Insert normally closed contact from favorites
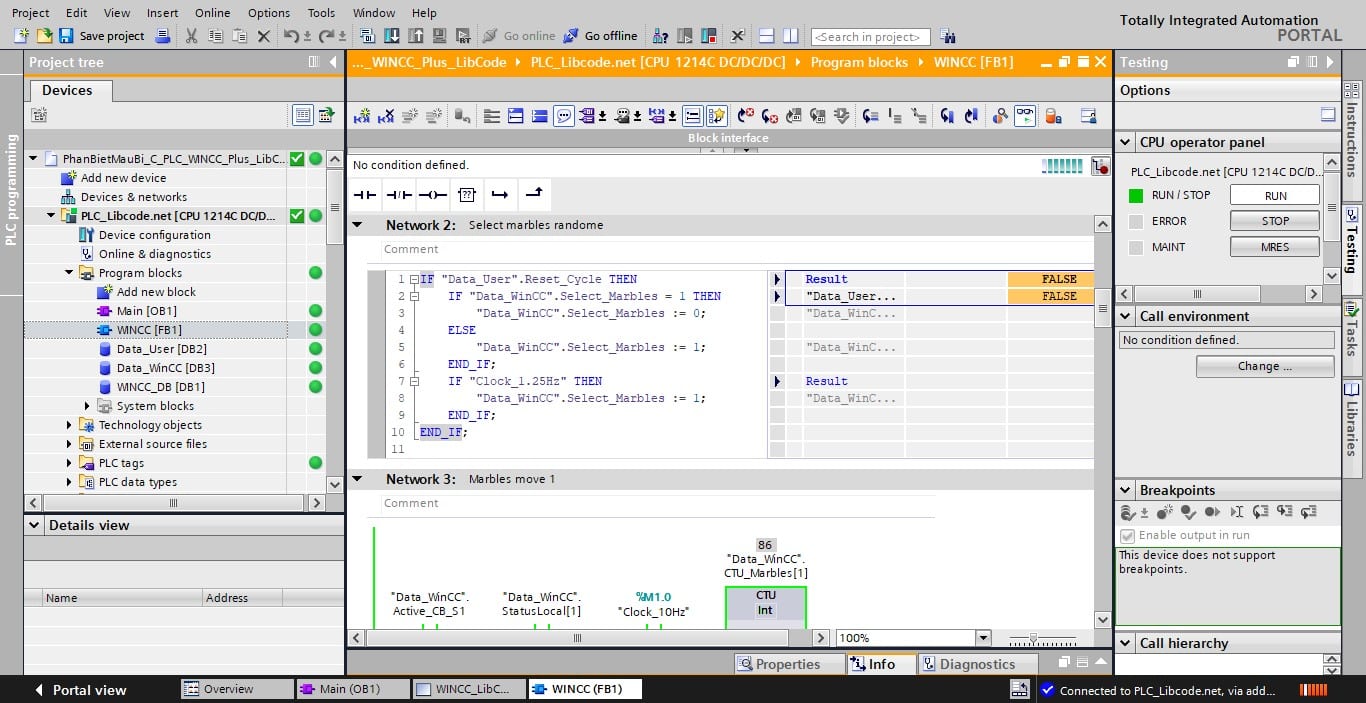Viewport: 1366px width, 703px height. [399, 194]
